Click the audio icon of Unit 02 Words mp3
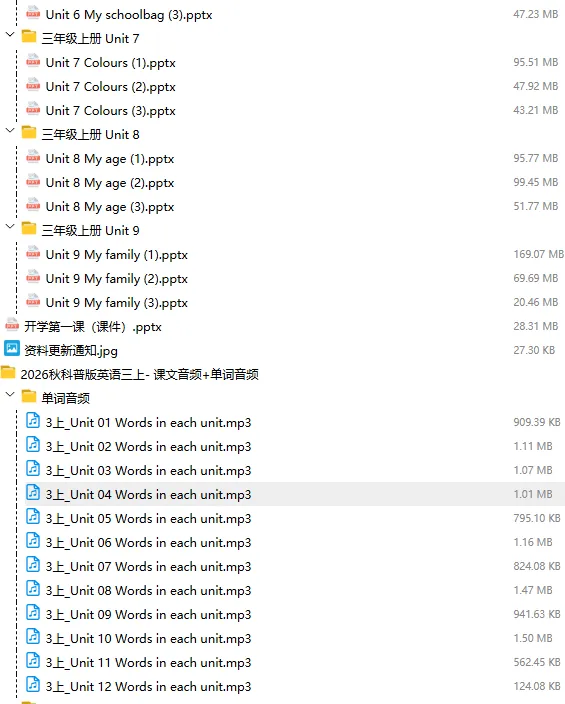This screenshot has height=704, width=565. pos(33,445)
